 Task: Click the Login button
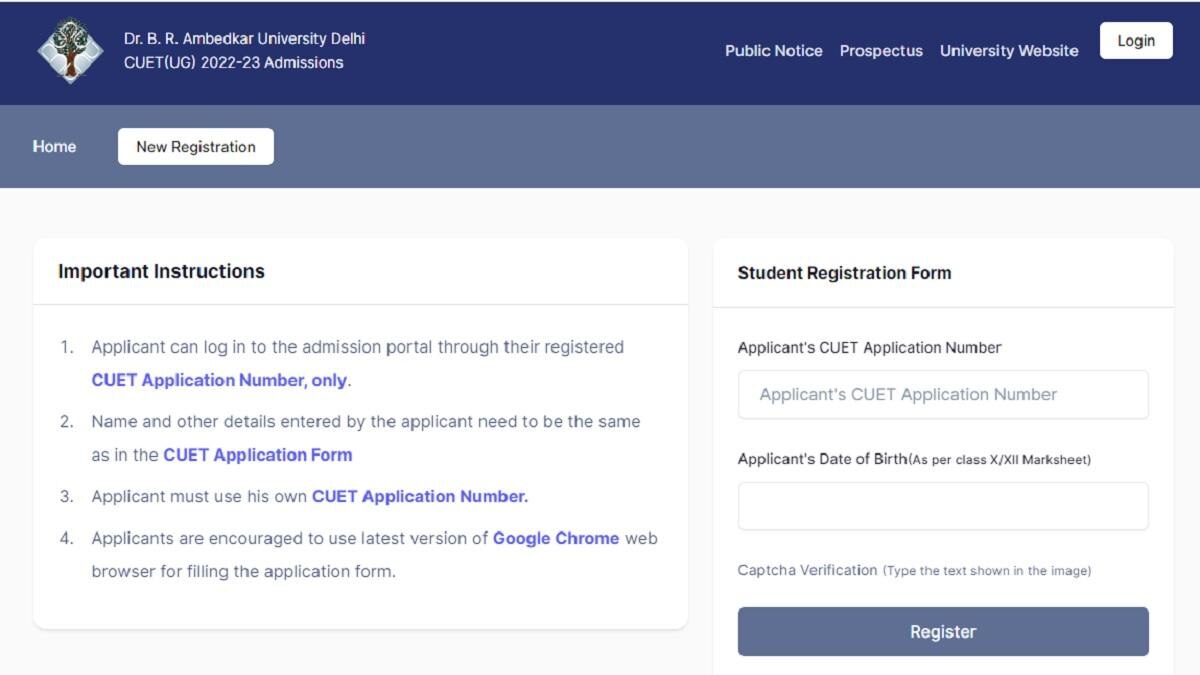pos(1136,40)
